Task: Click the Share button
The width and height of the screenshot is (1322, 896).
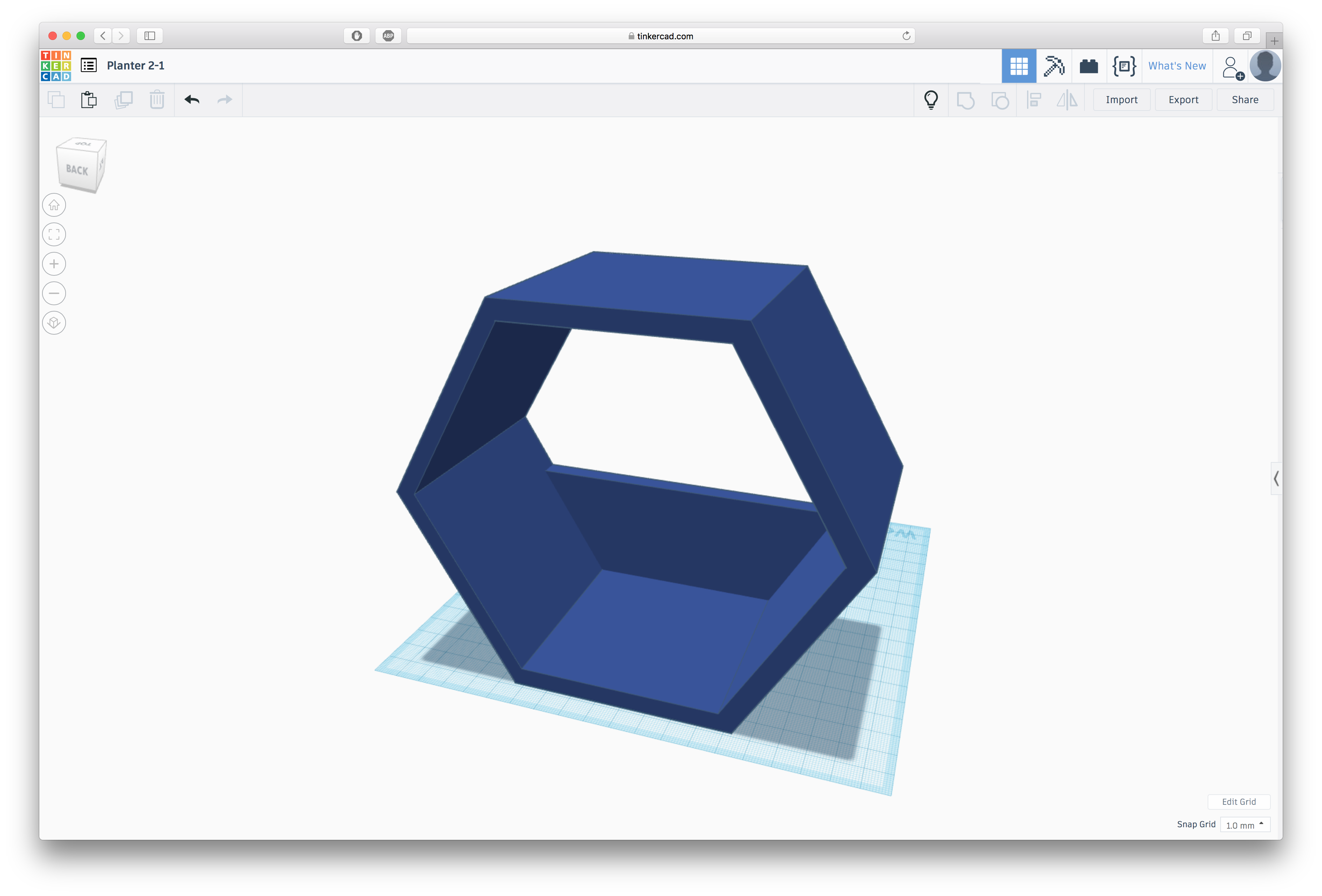Action: pyautogui.click(x=1244, y=100)
